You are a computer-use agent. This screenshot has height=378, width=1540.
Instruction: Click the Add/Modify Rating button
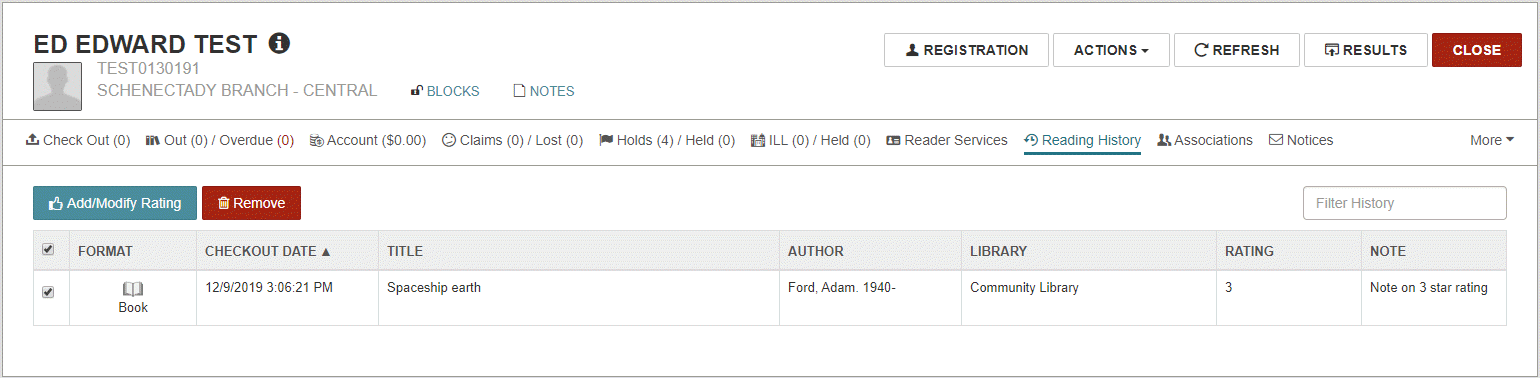pyautogui.click(x=115, y=203)
